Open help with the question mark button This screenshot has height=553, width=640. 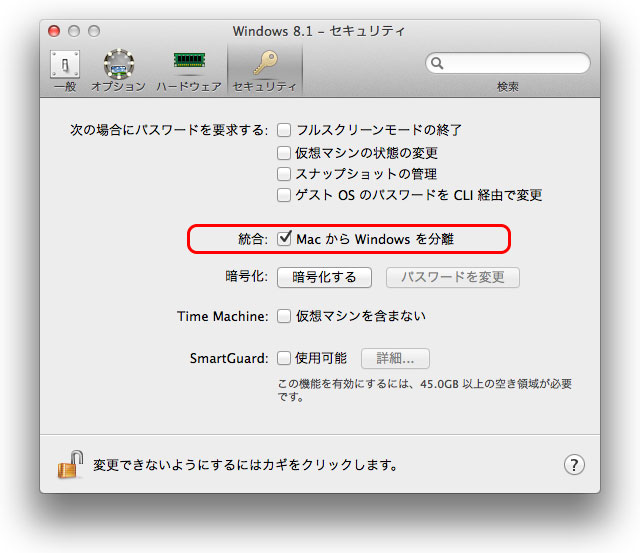pyautogui.click(x=574, y=464)
